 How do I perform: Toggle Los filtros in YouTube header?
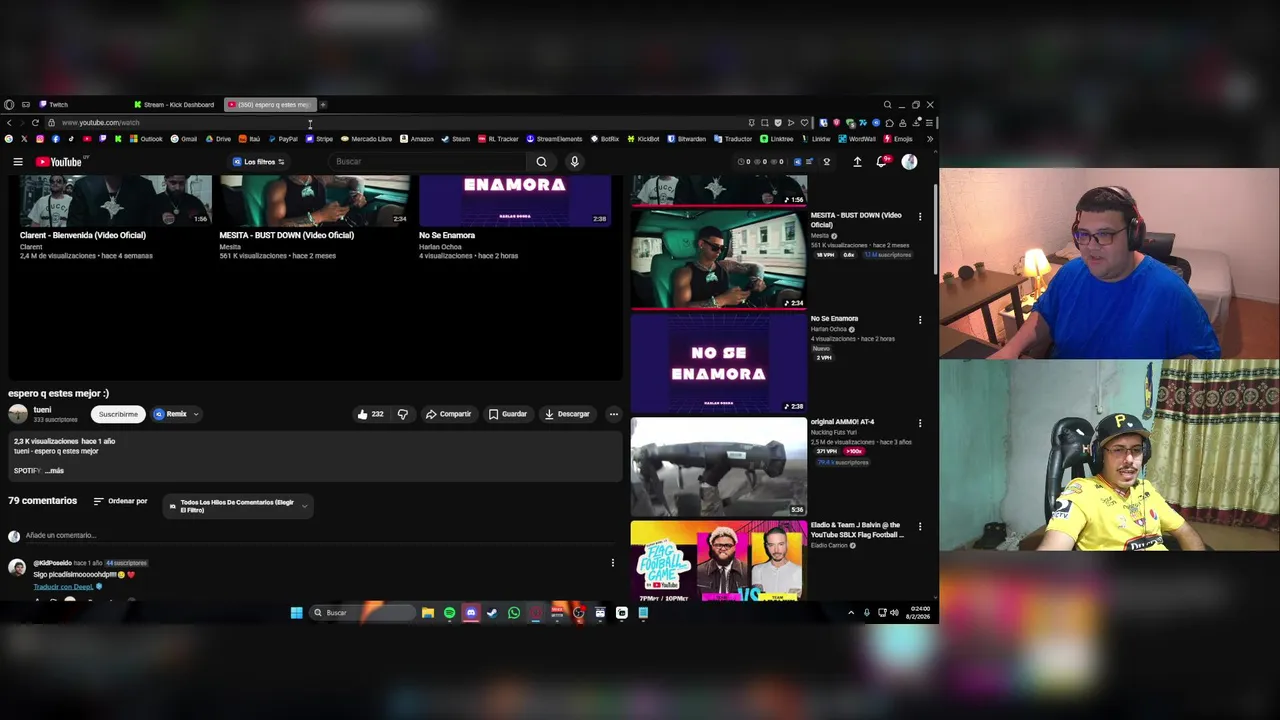(259, 162)
